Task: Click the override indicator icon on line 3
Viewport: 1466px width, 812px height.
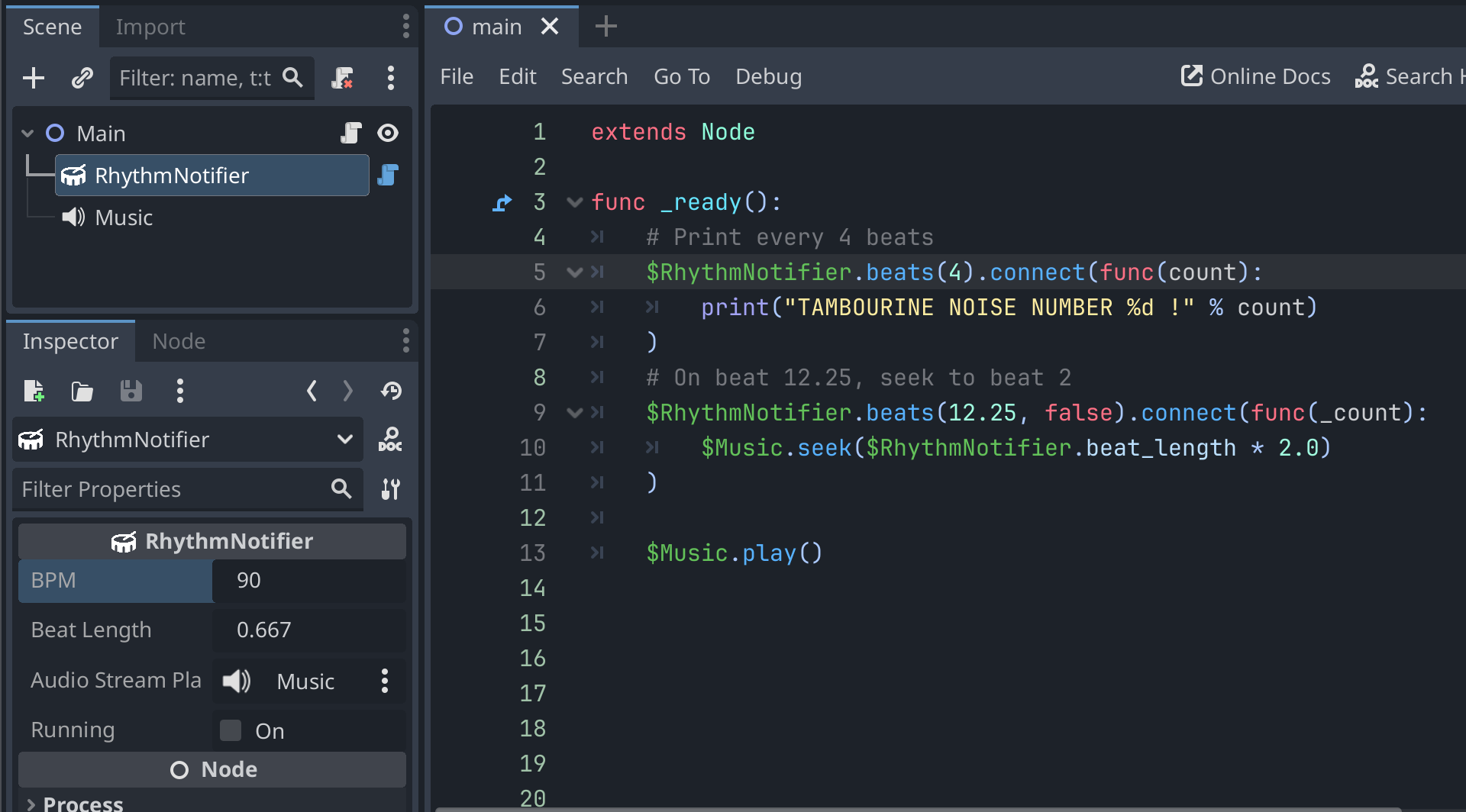Action: (502, 203)
